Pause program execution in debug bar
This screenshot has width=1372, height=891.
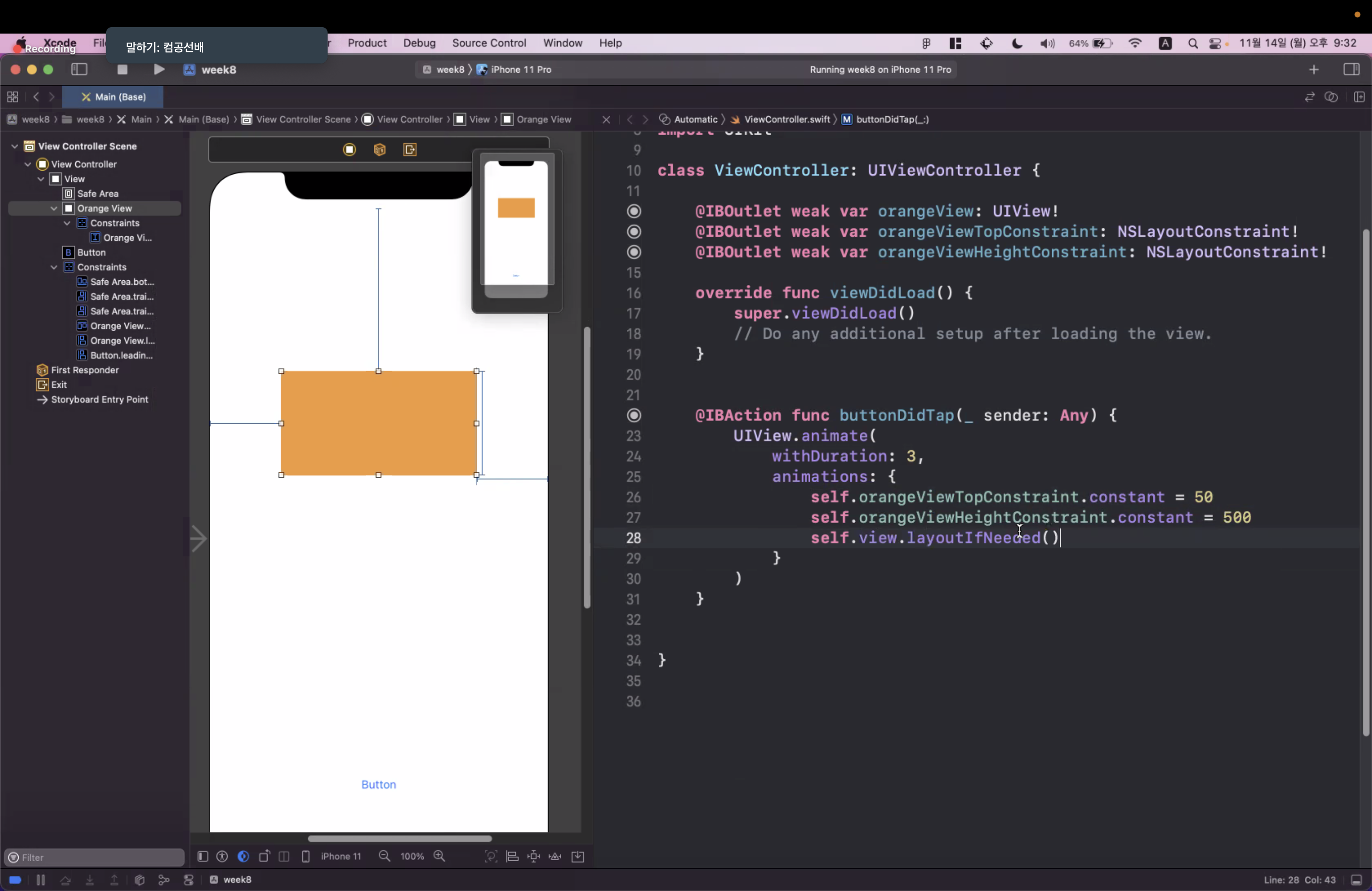click(x=40, y=880)
